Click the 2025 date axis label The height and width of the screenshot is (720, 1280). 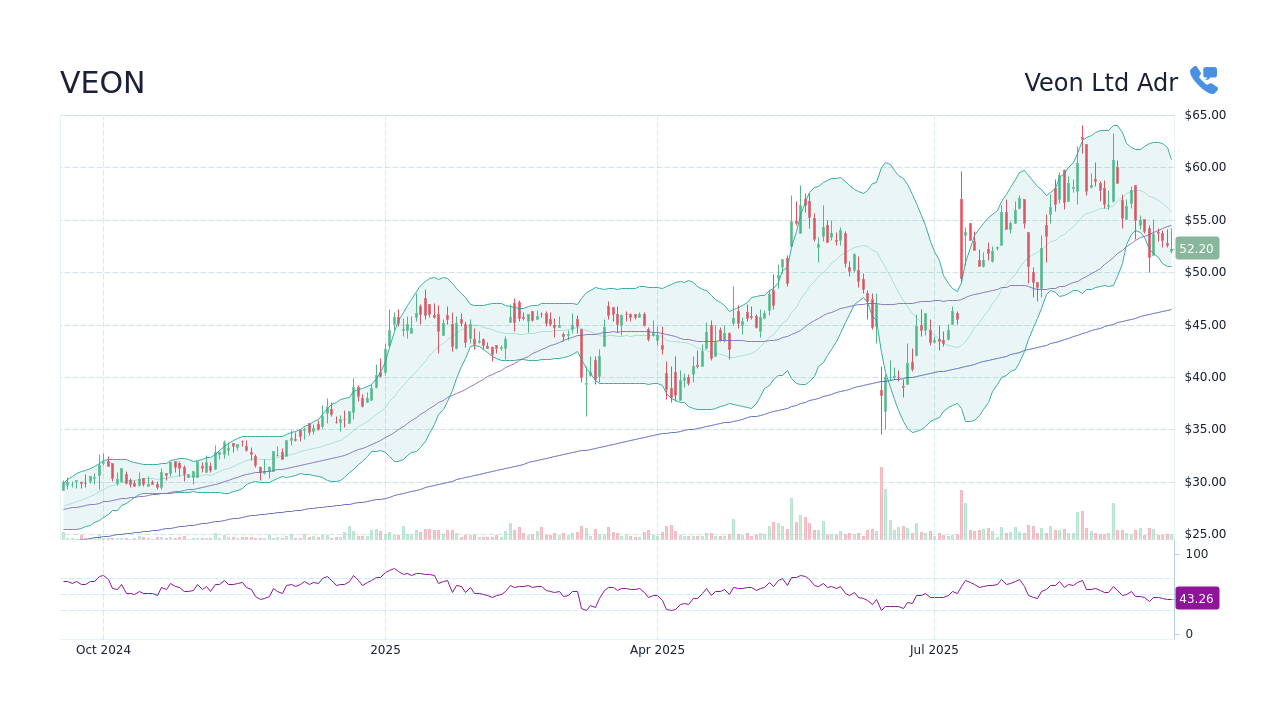385,649
